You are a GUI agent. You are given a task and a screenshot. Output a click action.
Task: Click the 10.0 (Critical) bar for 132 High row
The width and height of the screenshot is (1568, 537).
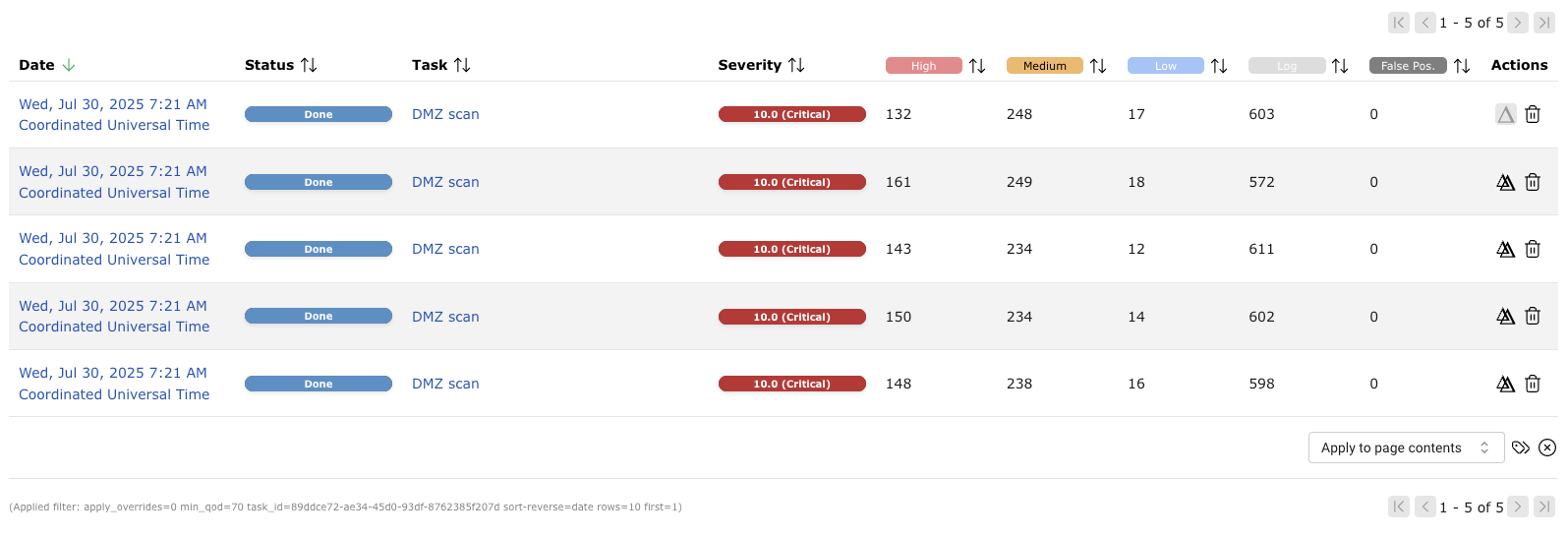[x=791, y=114]
